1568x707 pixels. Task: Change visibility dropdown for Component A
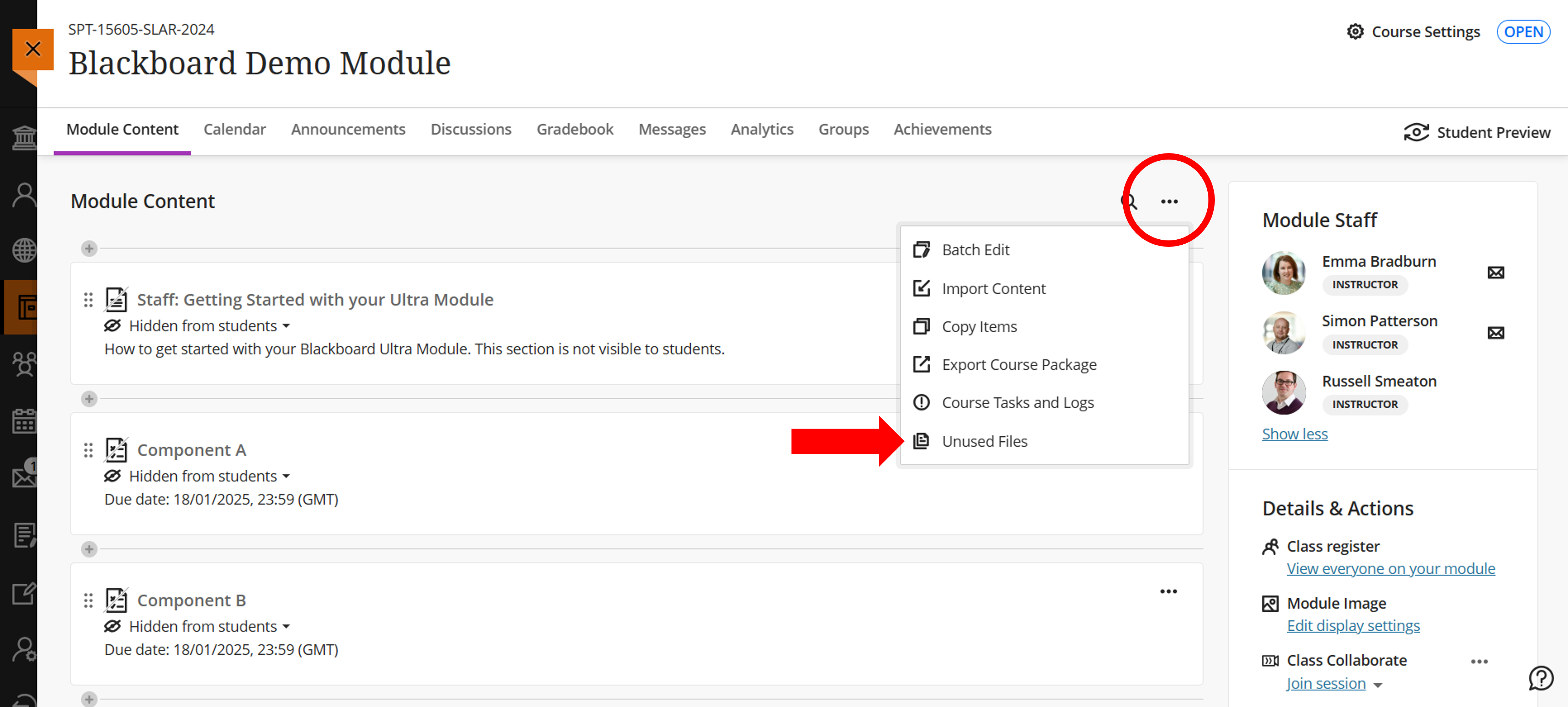tap(210, 476)
